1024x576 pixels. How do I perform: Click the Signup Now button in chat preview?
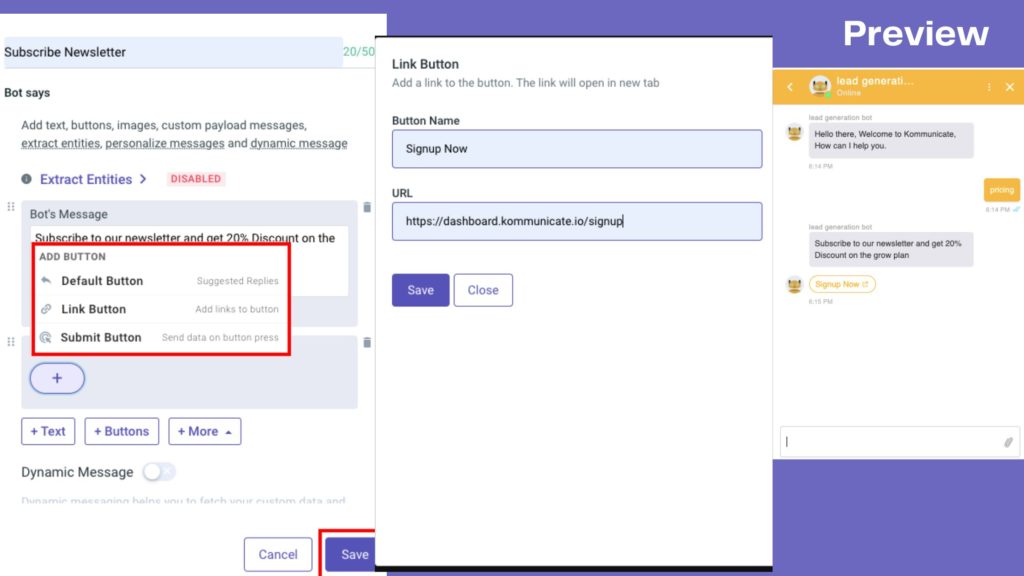point(842,284)
